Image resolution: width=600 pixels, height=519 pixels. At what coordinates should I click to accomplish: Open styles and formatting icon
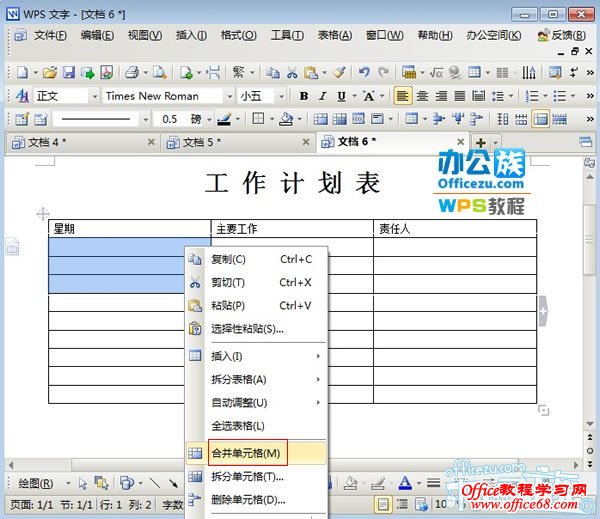(x=22, y=96)
